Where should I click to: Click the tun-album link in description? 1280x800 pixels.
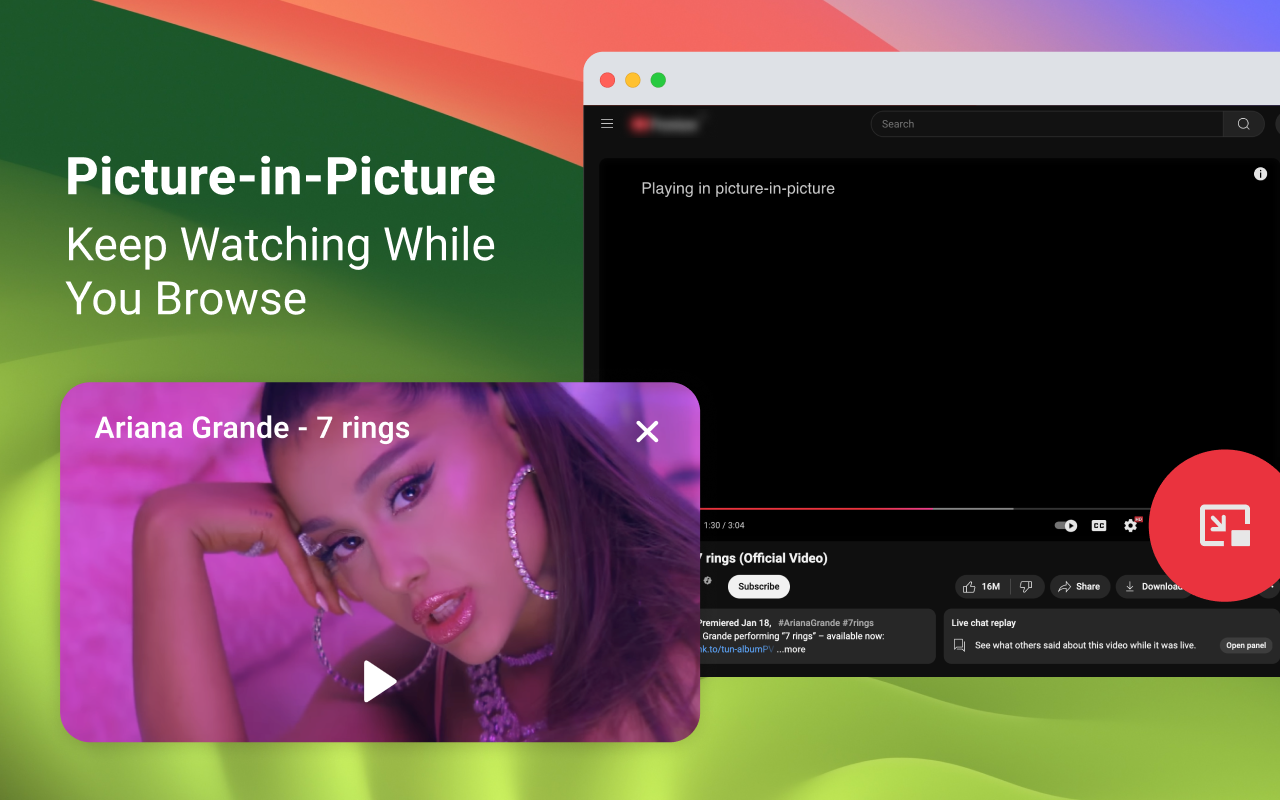[x=737, y=649]
